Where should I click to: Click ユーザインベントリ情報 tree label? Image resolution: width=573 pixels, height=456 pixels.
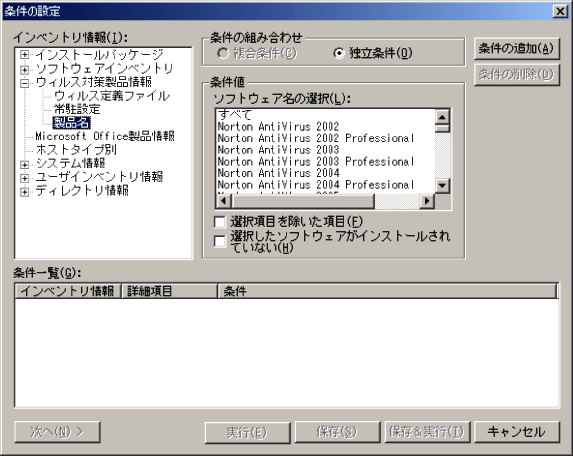point(99,177)
